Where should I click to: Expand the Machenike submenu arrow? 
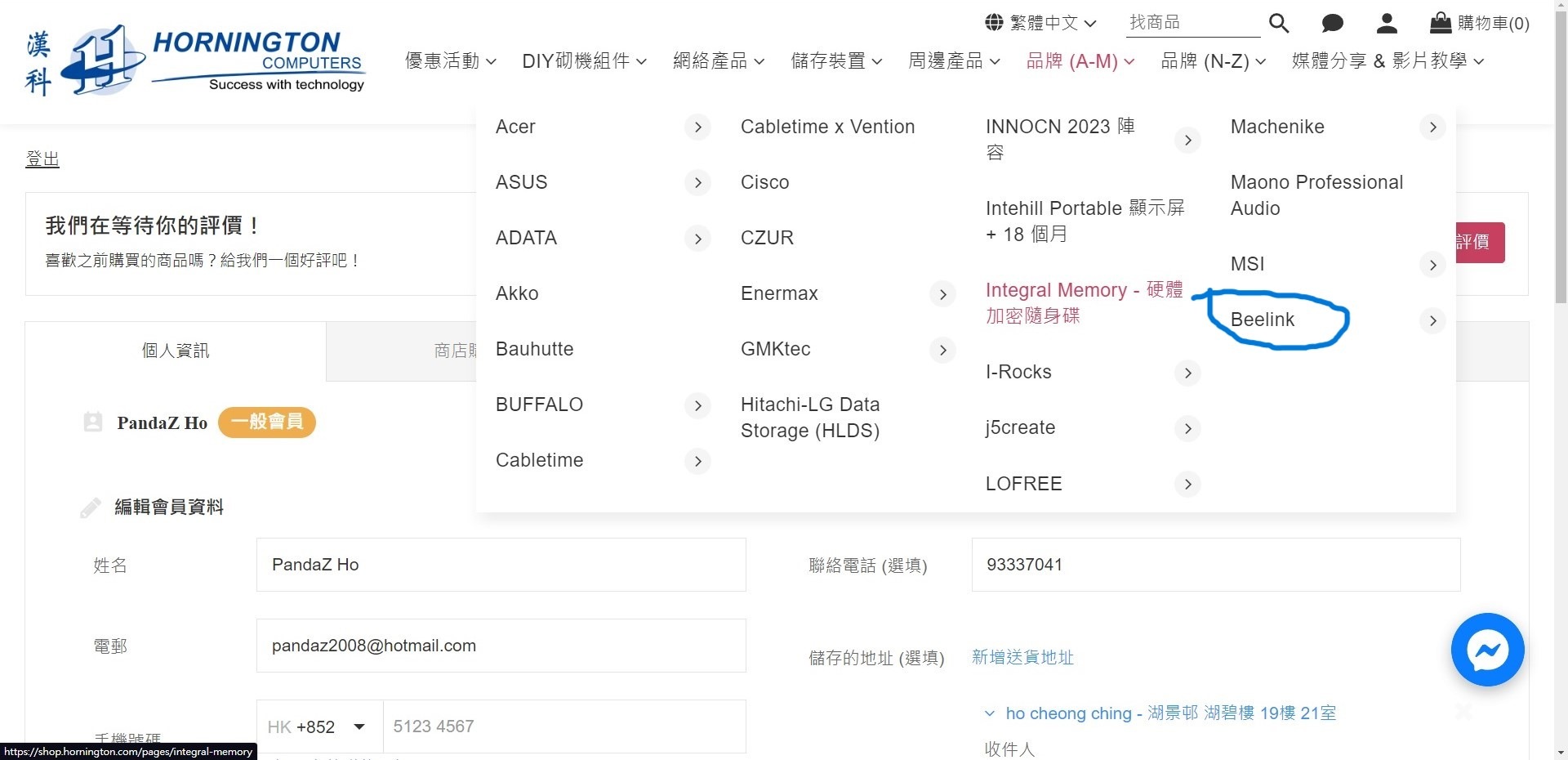tap(1432, 127)
